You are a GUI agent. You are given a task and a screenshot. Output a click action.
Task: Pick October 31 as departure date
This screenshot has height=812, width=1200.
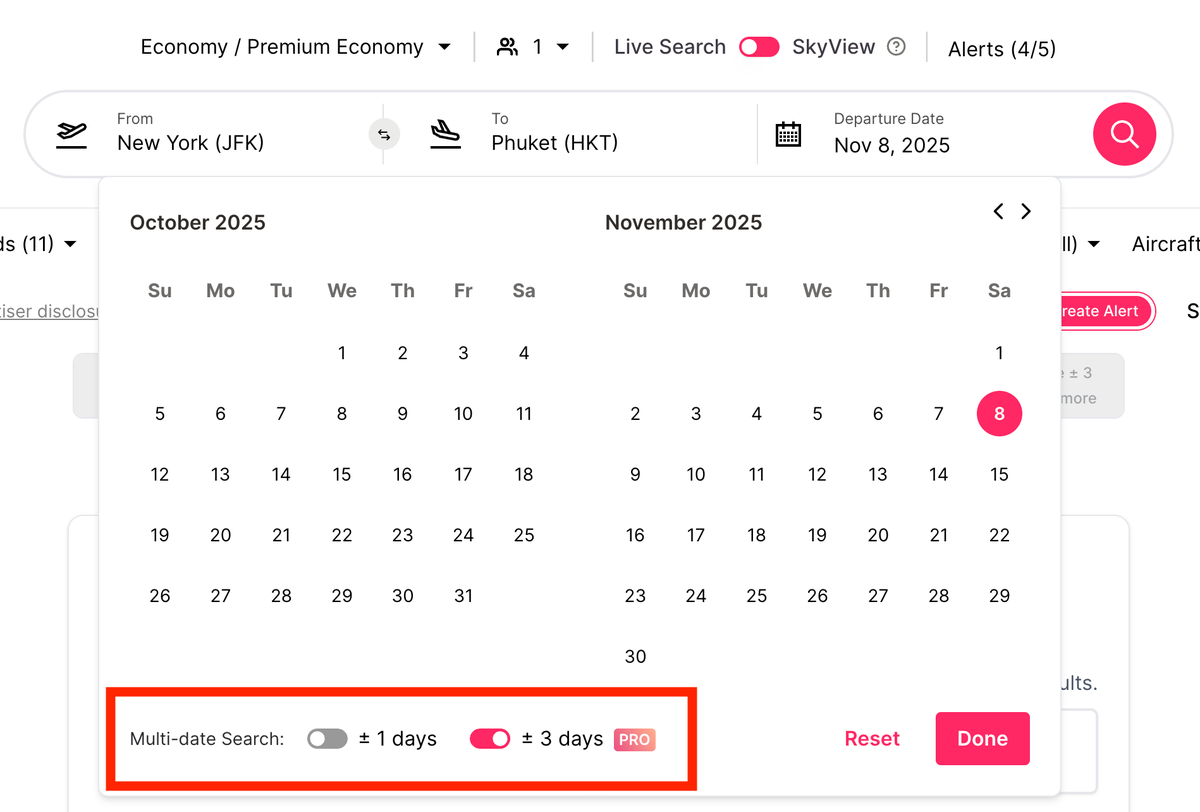[x=463, y=596]
